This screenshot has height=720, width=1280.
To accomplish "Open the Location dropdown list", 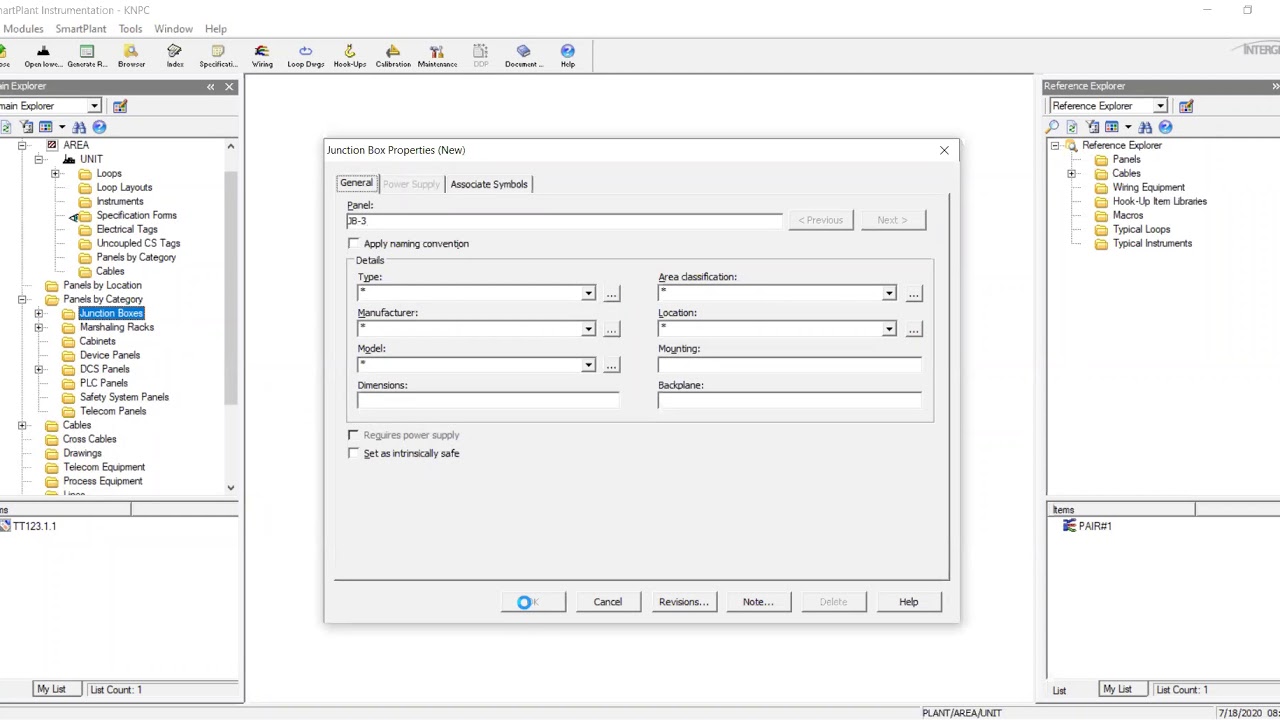I will pos(889,329).
